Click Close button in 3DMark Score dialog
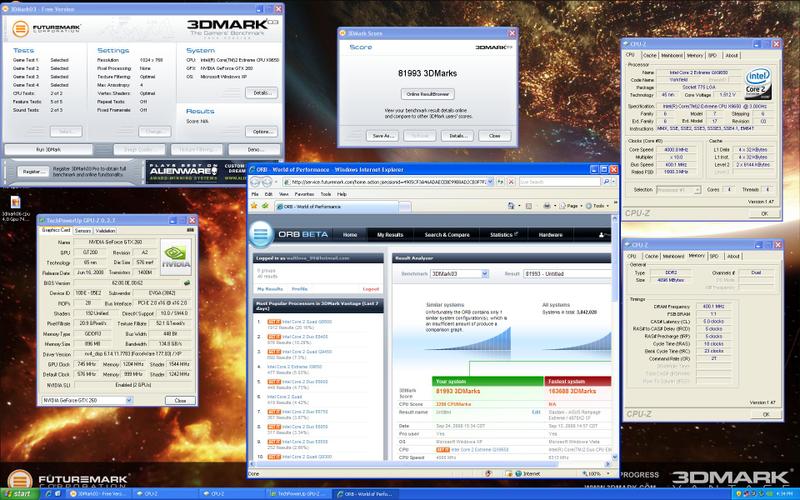Image resolution: width=800 pixels, height=500 pixels. (494, 136)
